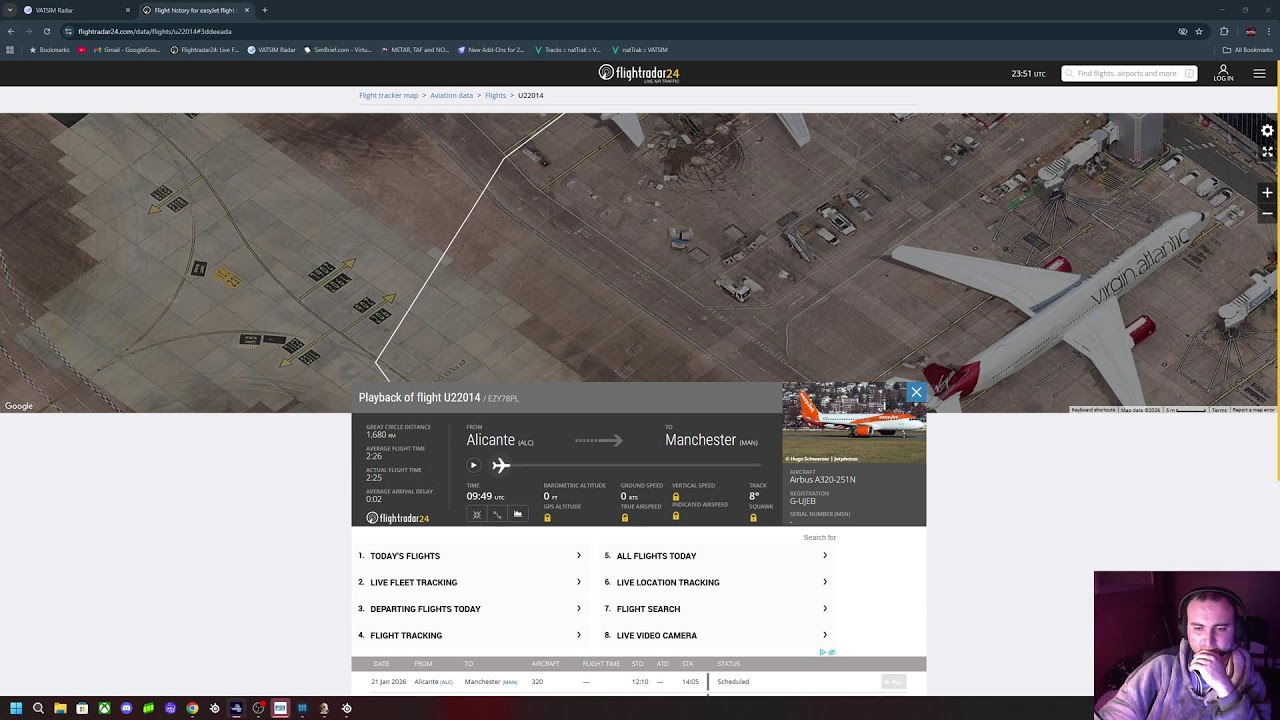Zoom out the map with minus button

click(1267, 213)
